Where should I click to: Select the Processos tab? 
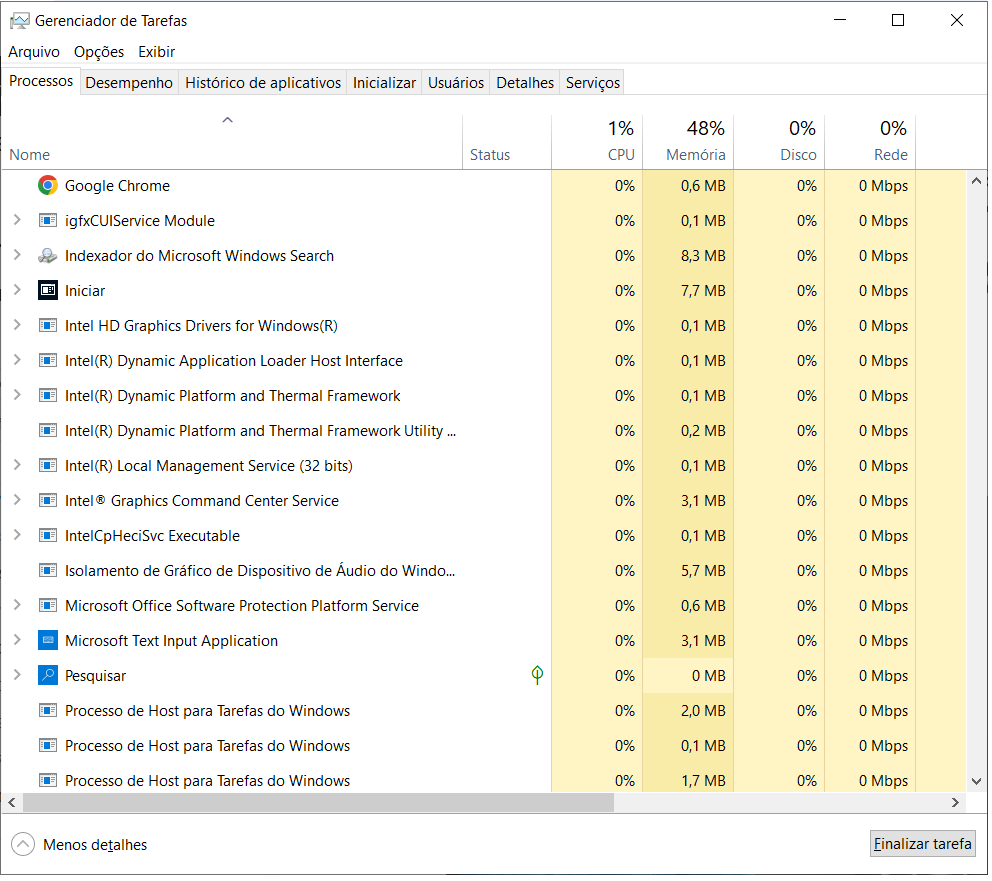(x=41, y=81)
